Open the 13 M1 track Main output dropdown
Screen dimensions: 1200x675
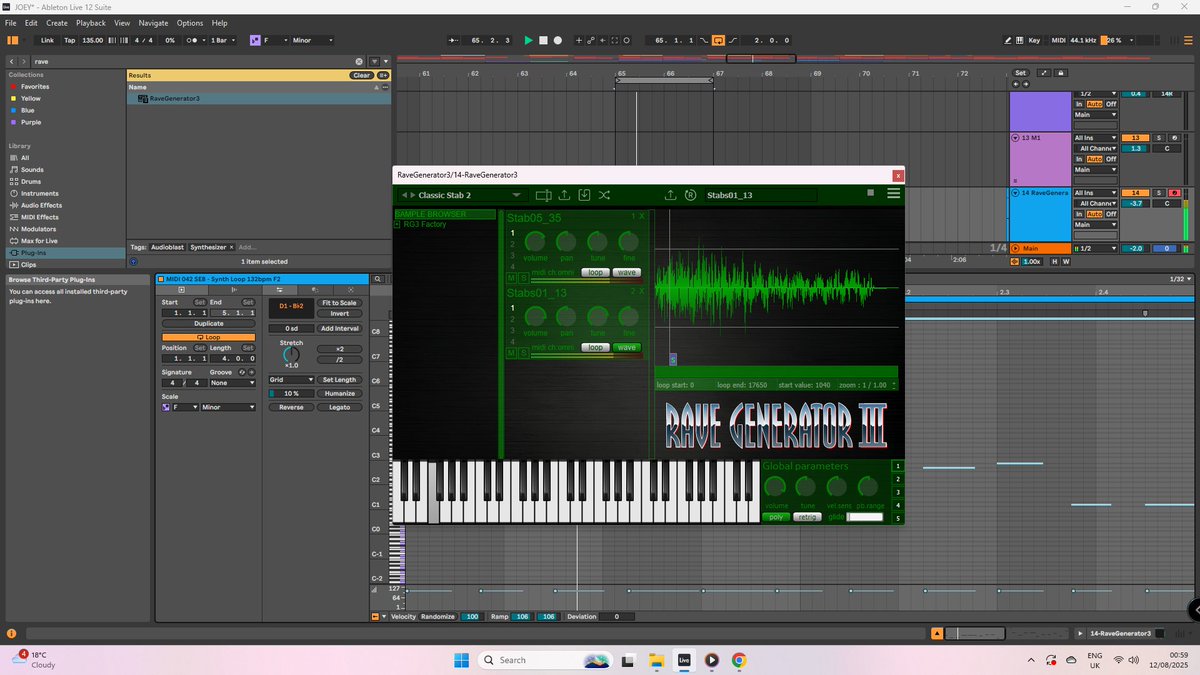pos(1094,170)
